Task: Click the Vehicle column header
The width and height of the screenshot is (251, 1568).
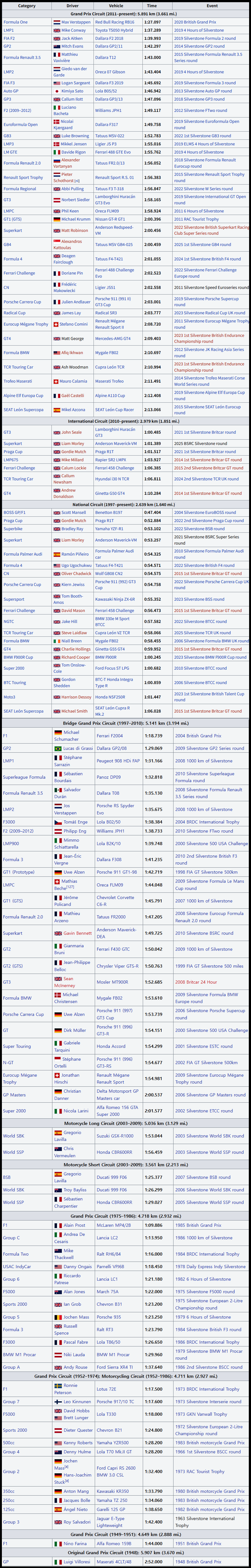Action: pyautogui.click(x=116, y=5)
